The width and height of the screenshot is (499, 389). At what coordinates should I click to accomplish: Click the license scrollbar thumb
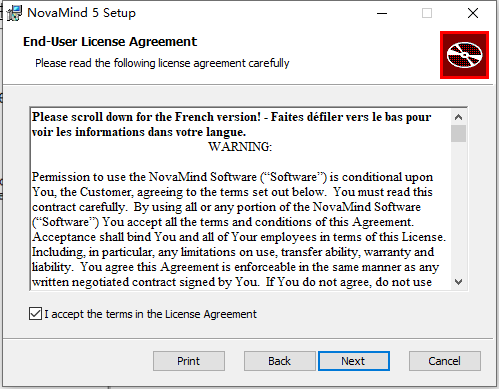click(458, 134)
